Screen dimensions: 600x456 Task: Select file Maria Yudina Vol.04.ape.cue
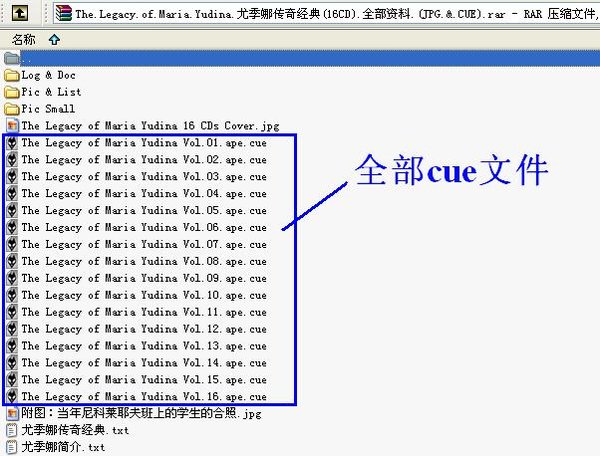pyautogui.click(x=144, y=194)
